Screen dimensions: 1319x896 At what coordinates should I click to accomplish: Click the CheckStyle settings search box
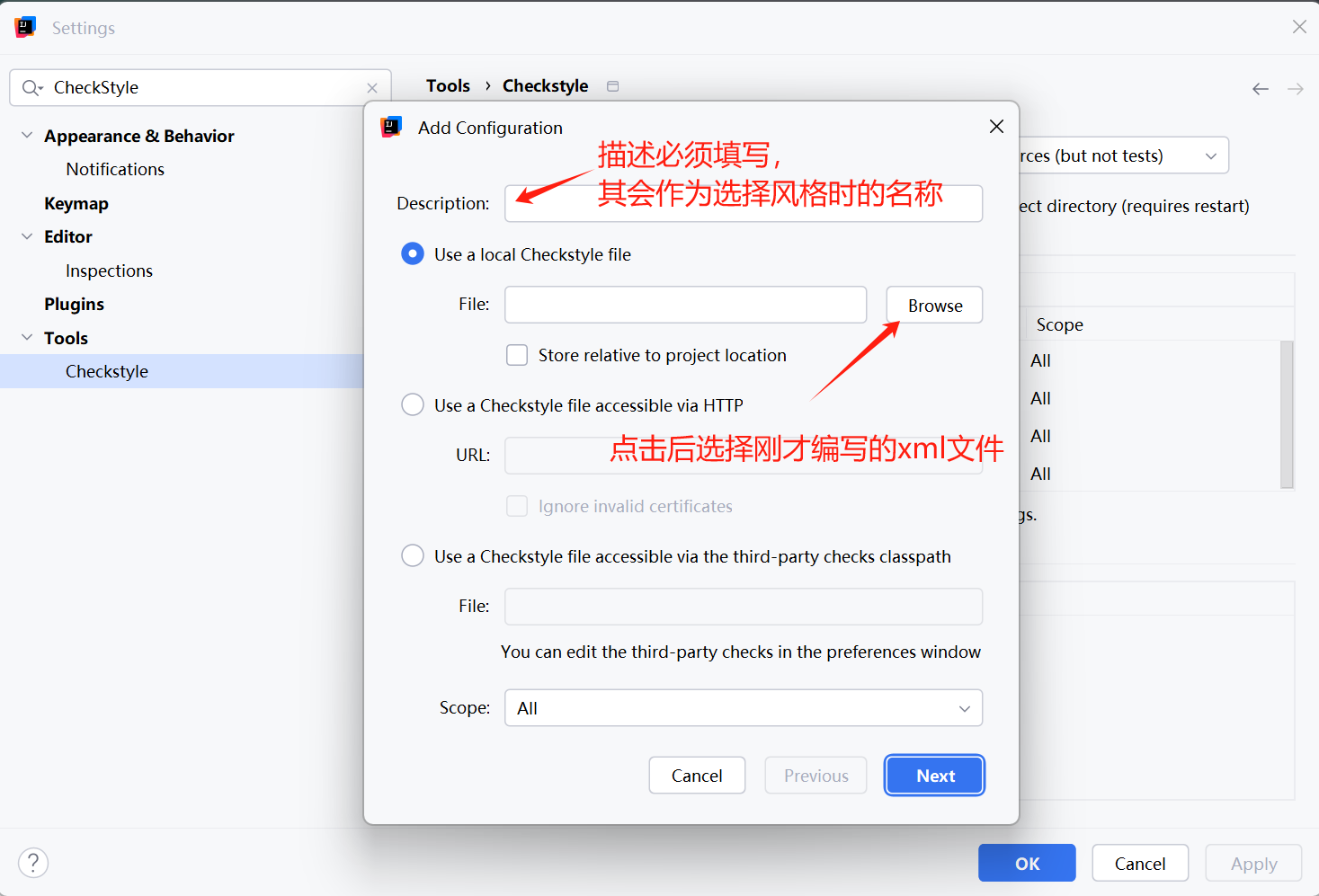(x=201, y=87)
